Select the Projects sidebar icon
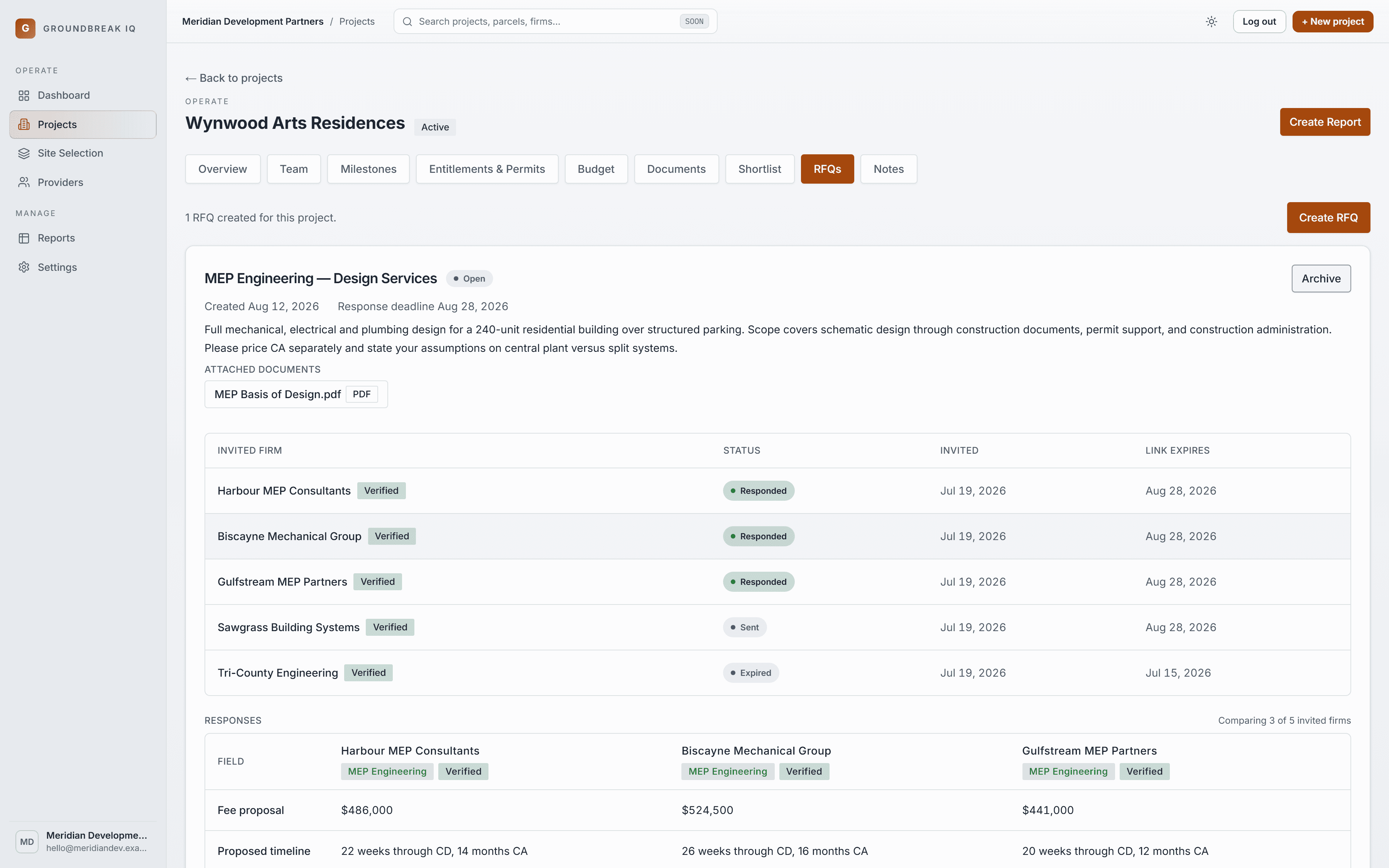 [24, 125]
